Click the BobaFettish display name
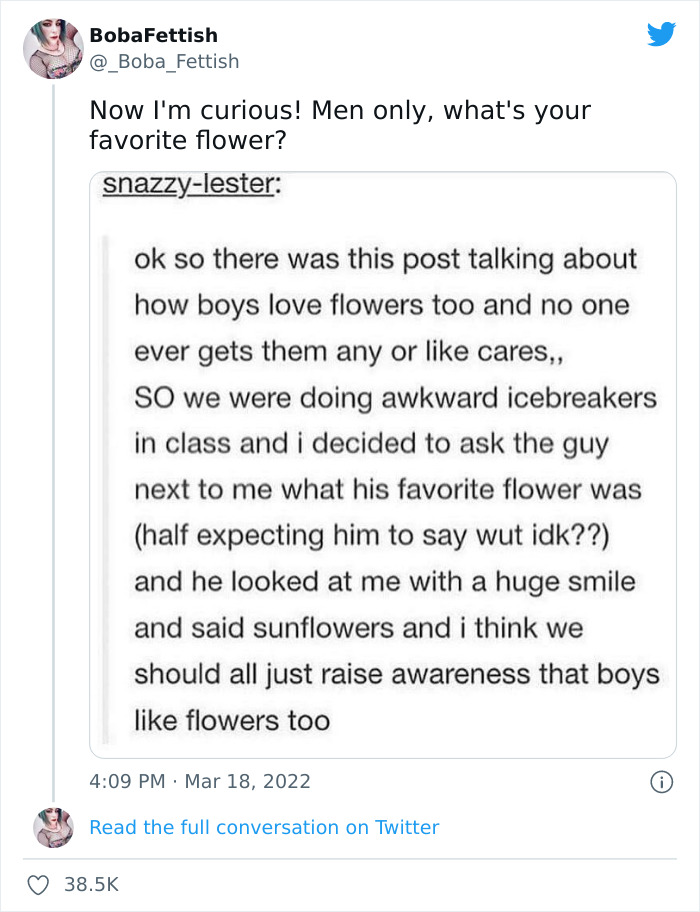 coord(153,35)
